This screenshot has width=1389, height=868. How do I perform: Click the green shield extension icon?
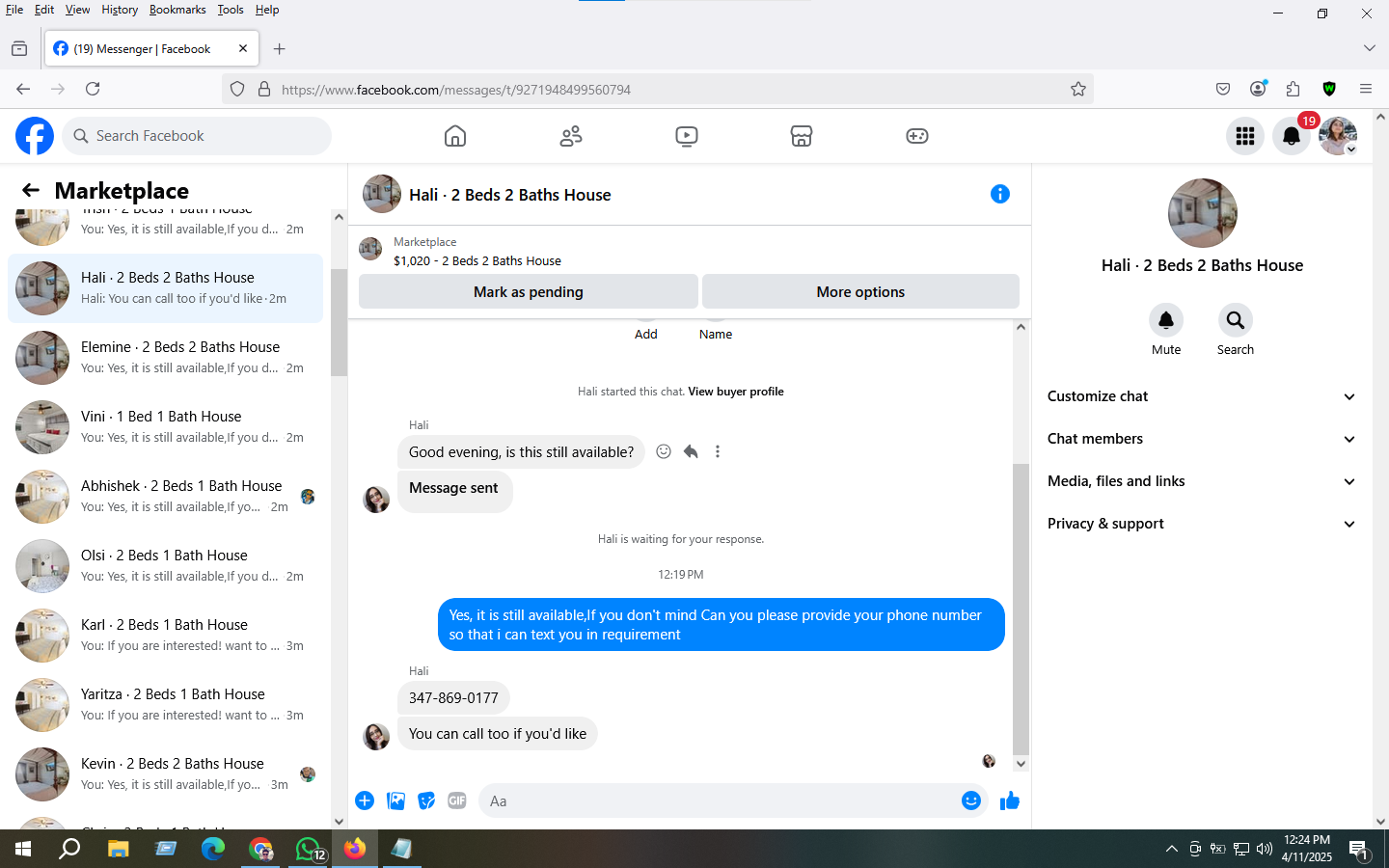click(x=1329, y=89)
